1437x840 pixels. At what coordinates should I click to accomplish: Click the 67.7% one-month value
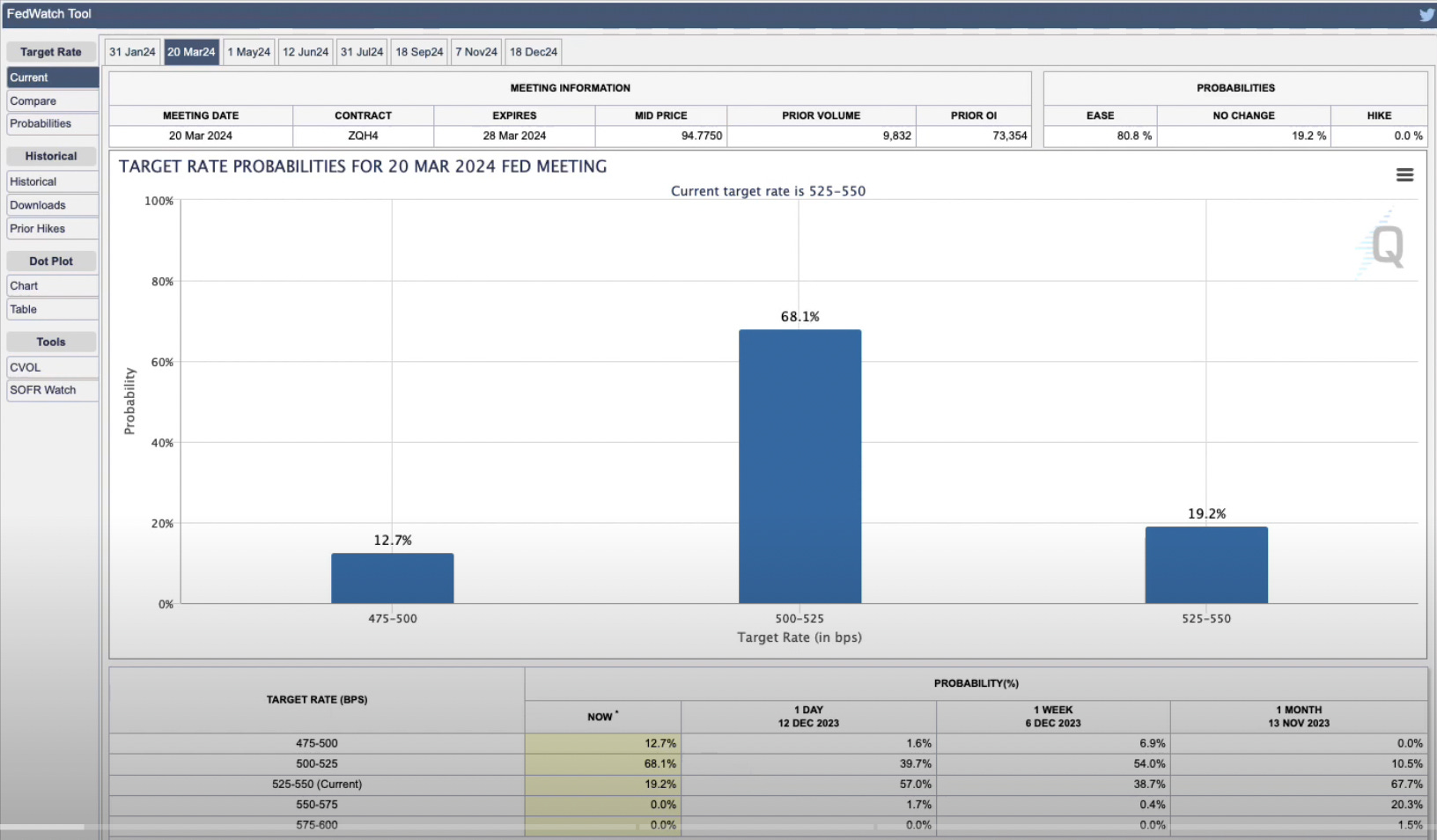pyautogui.click(x=1407, y=785)
